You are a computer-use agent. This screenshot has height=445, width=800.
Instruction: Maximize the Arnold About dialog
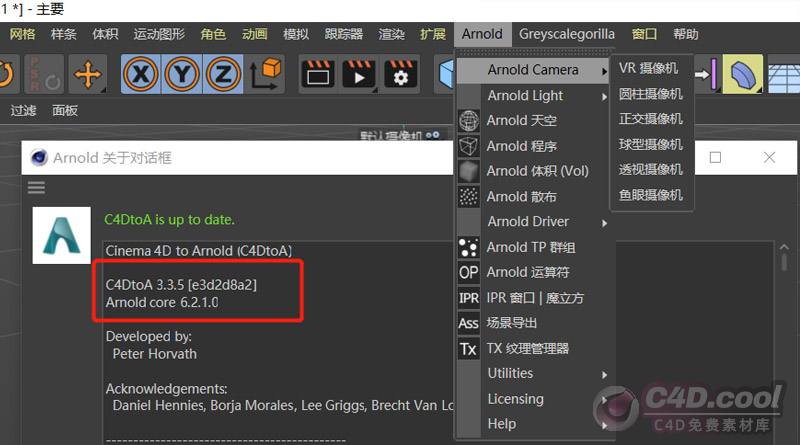pos(715,158)
